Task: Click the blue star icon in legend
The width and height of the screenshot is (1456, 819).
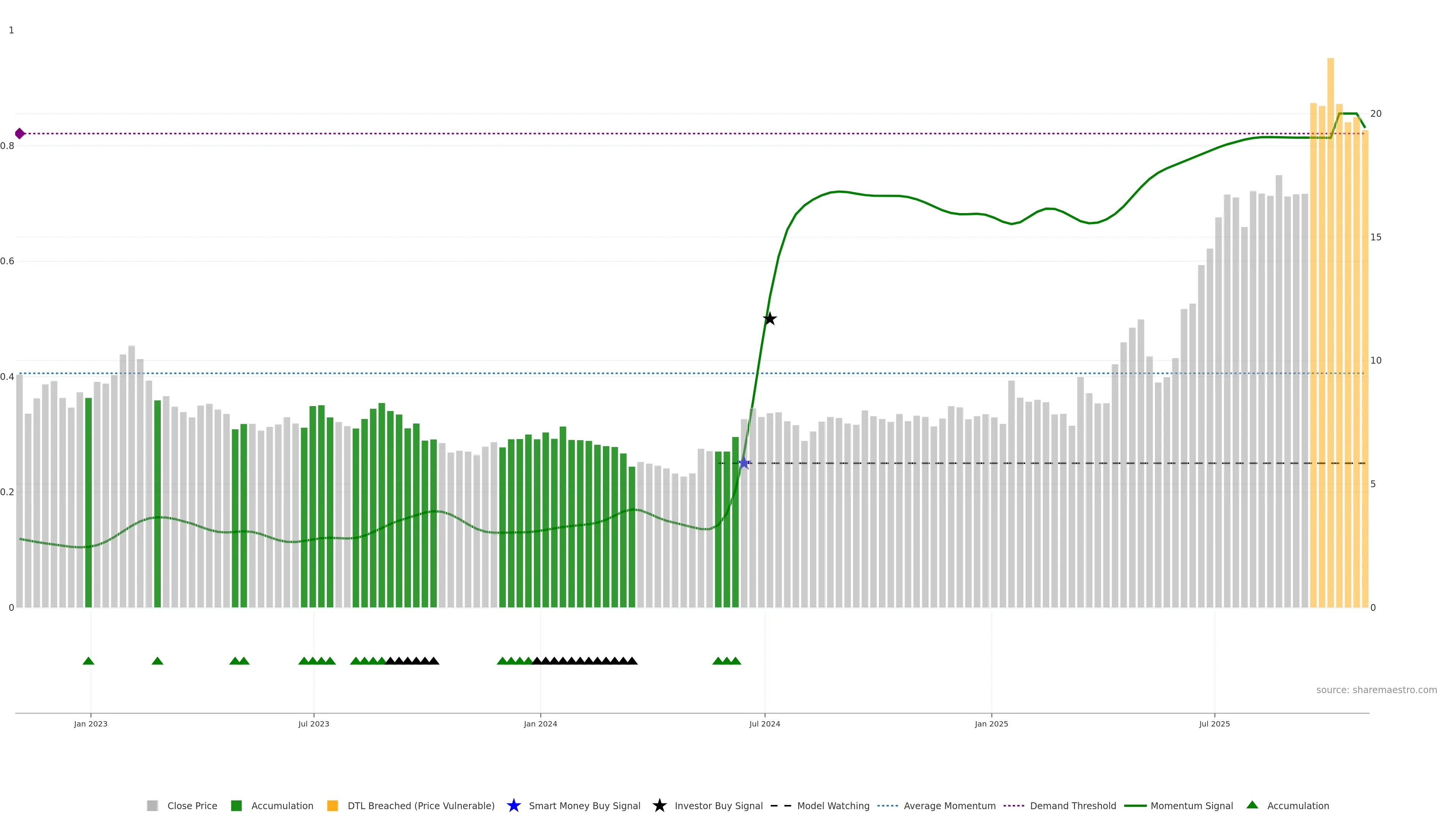Action: pos(513,805)
